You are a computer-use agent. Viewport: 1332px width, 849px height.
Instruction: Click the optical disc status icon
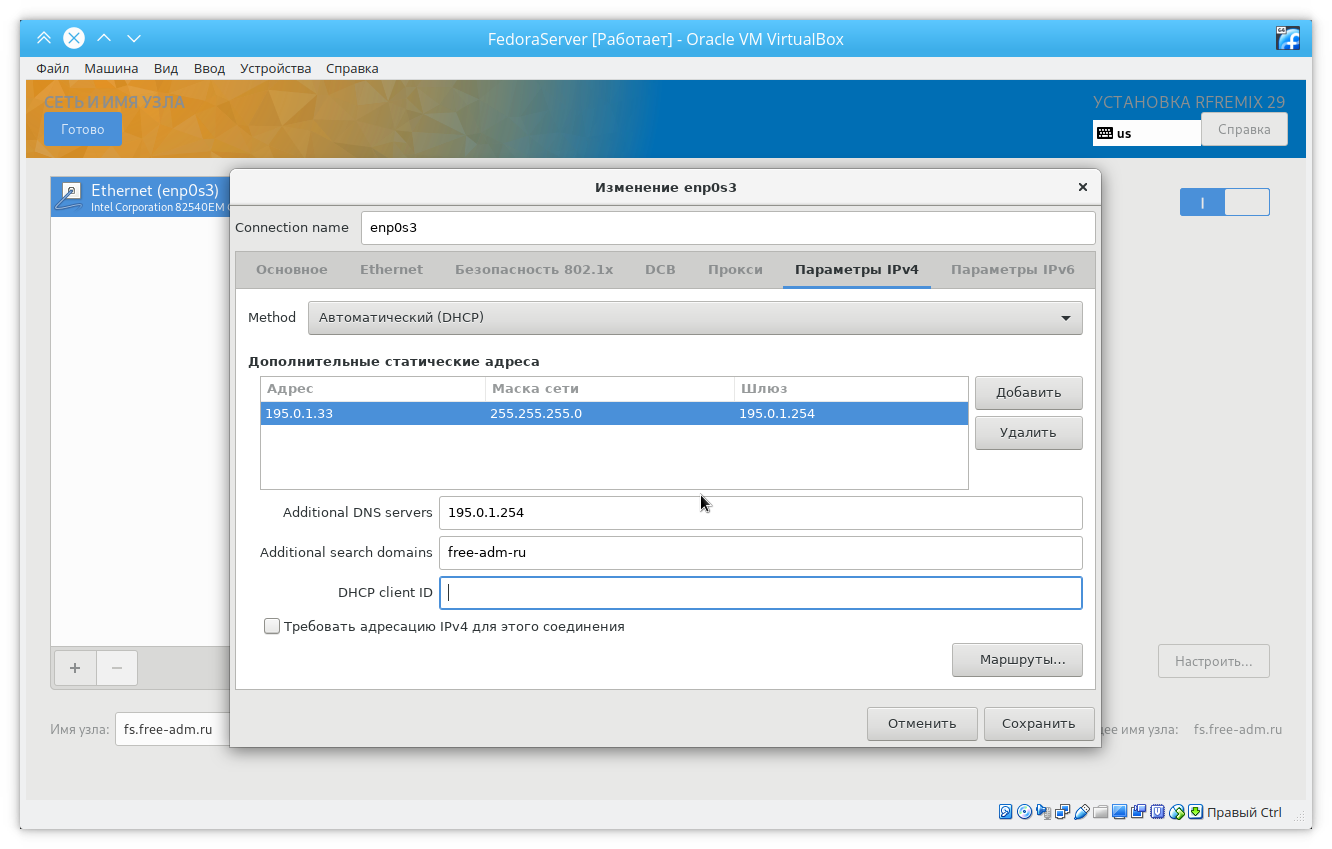click(1024, 812)
